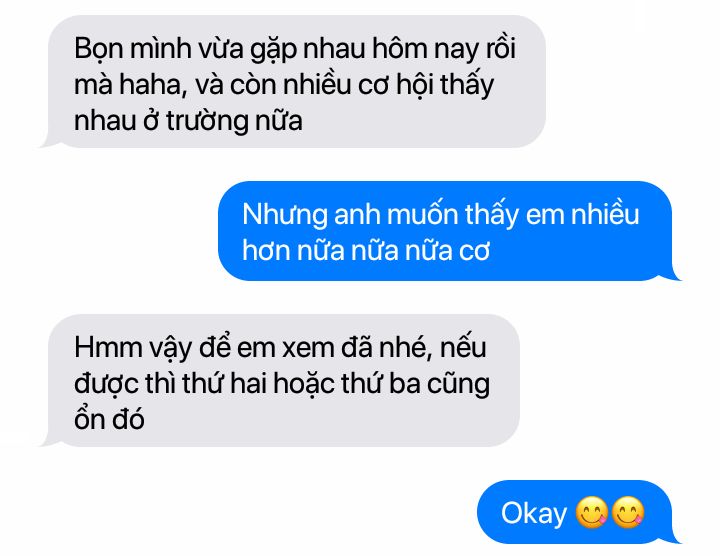This screenshot has height=556, width=720.
Task: Click the word "xem" in the third message
Action: click(x=307, y=348)
